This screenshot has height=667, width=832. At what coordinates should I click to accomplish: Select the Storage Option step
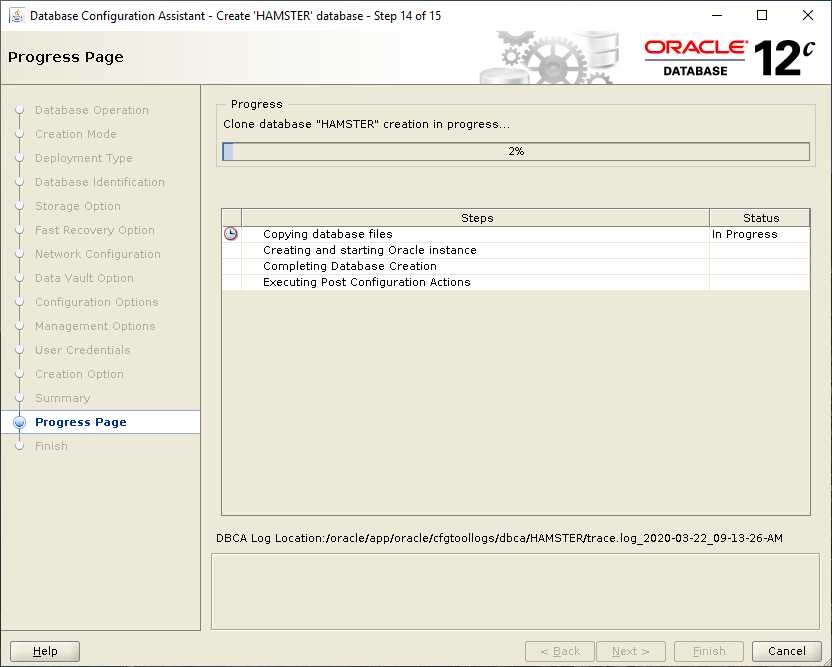pos(77,206)
